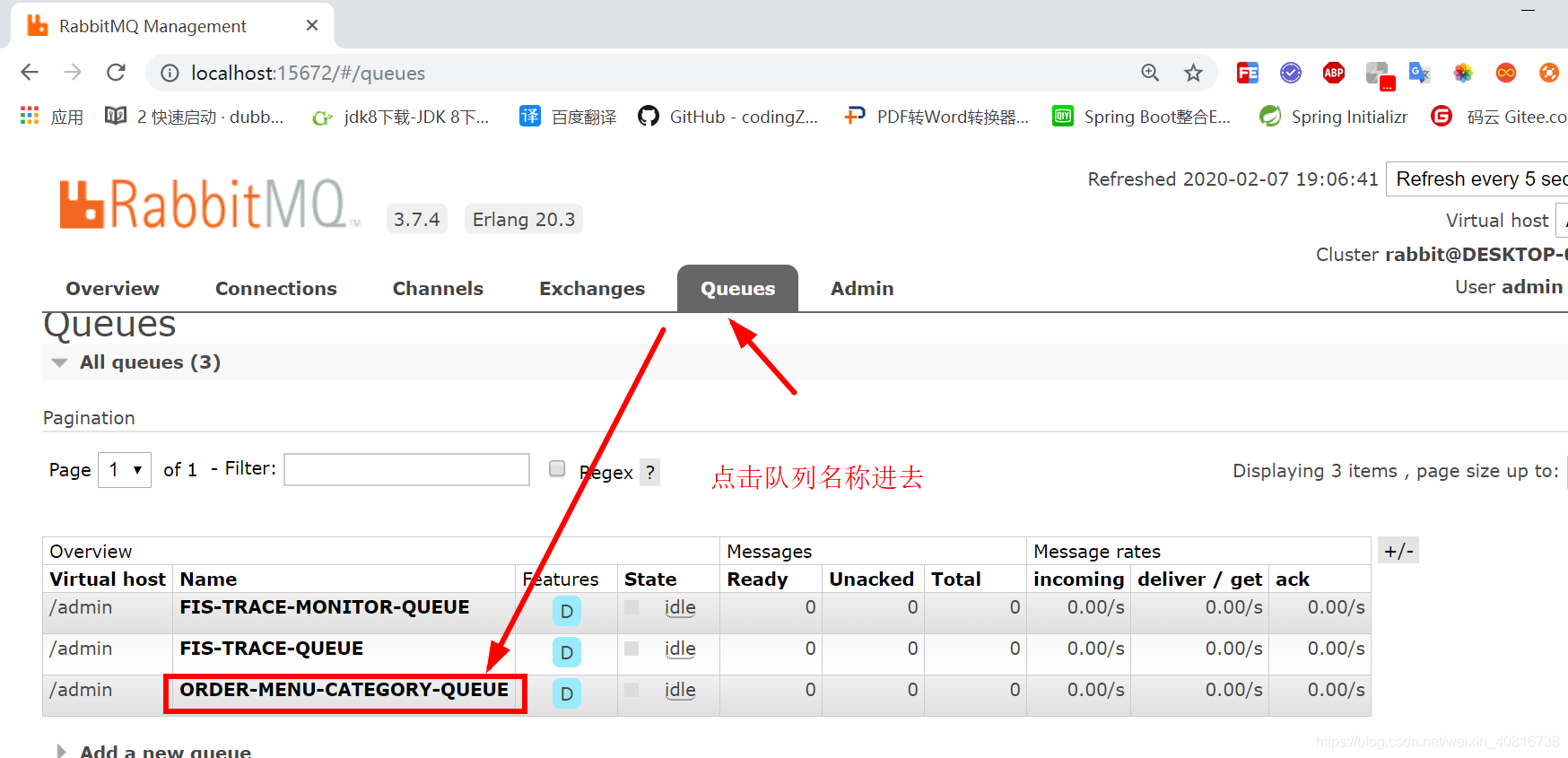Sort queues by Ready column
Viewport: 1568px width, 758px height.
[x=757, y=579]
